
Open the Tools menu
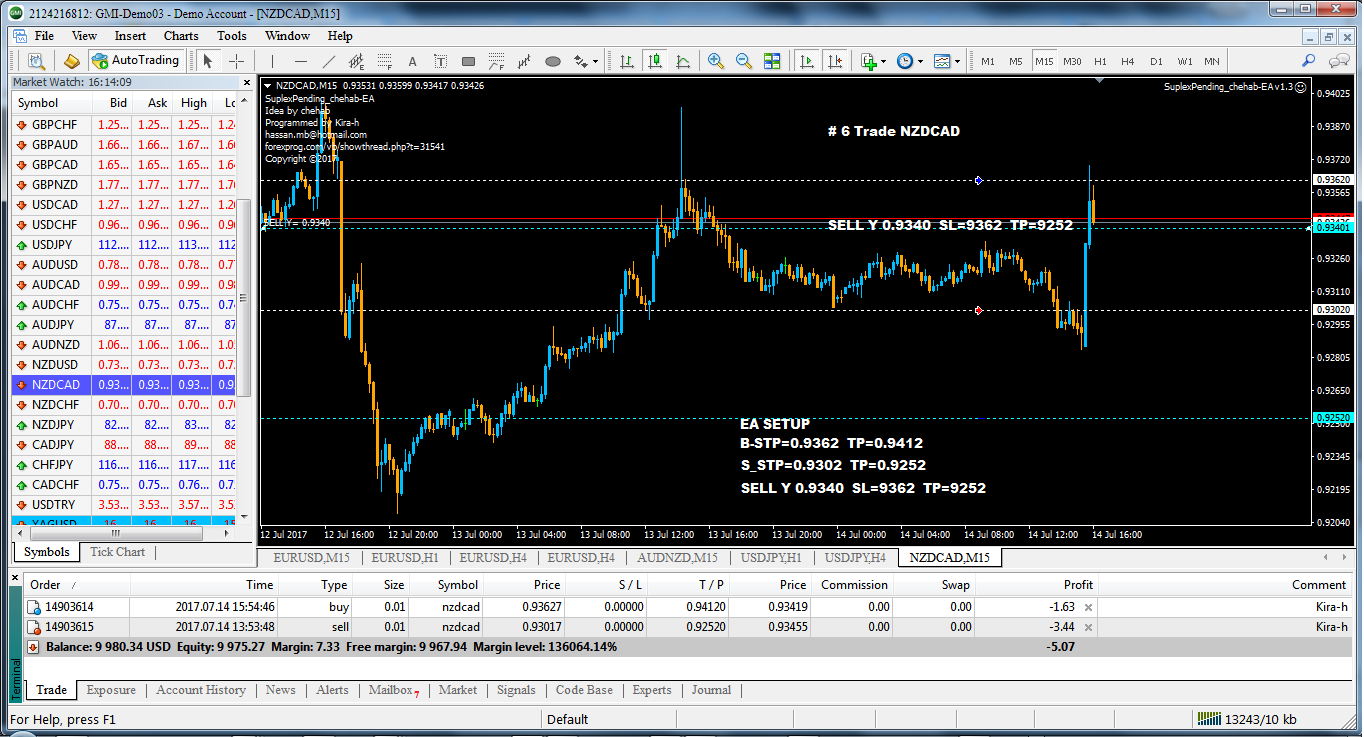point(232,36)
